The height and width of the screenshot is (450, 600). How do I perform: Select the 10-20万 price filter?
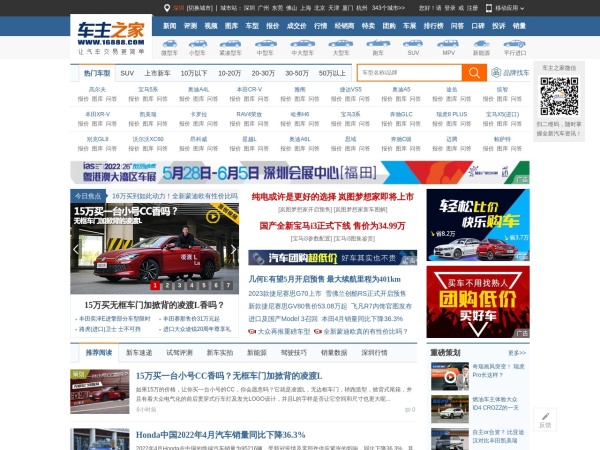[x=230, y=73]
